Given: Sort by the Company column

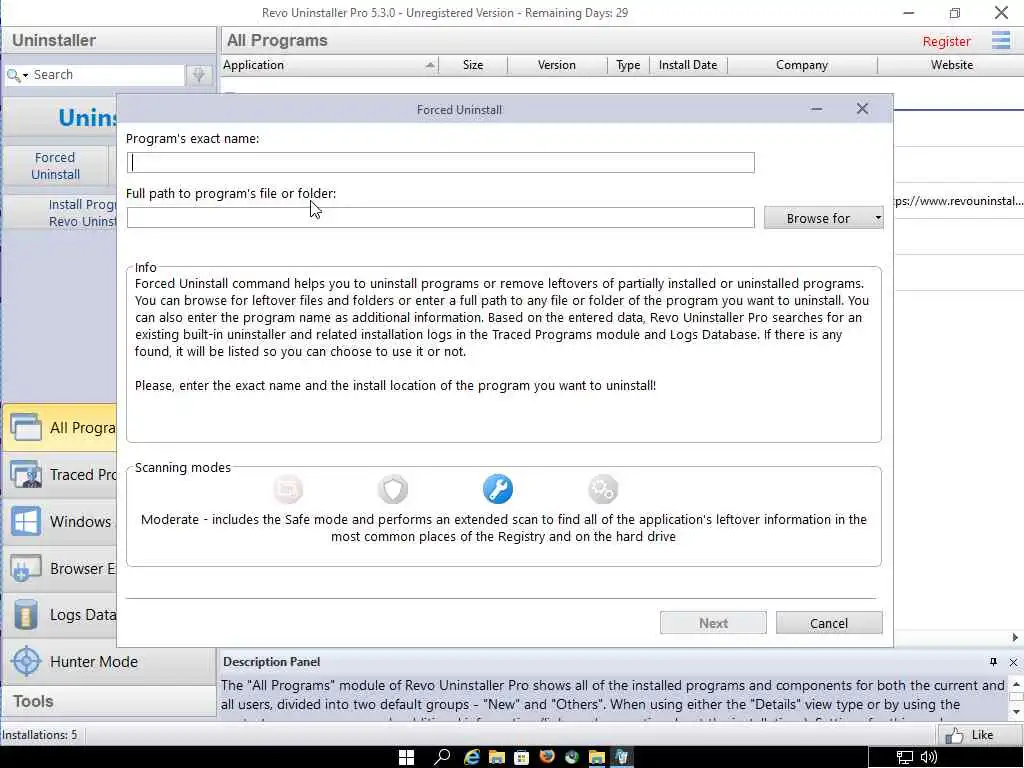Looking at the screenshot, I should 802,65.
